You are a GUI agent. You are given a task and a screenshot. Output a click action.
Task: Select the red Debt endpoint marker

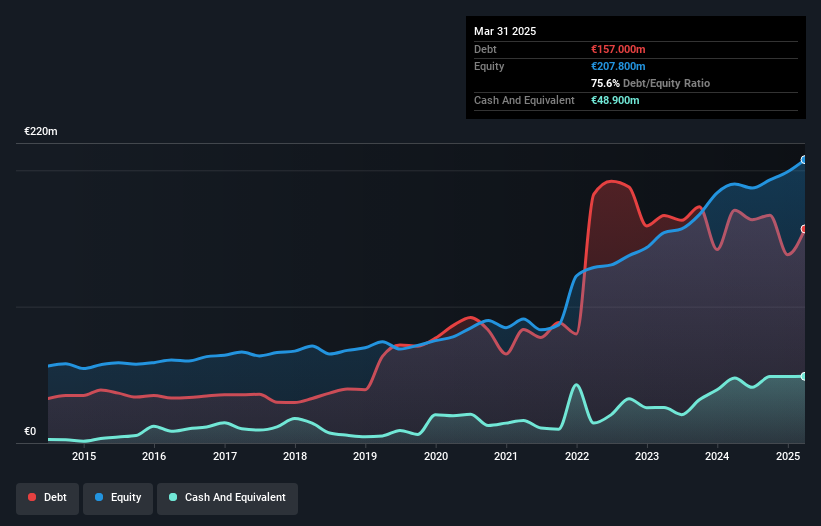[804, 229]
